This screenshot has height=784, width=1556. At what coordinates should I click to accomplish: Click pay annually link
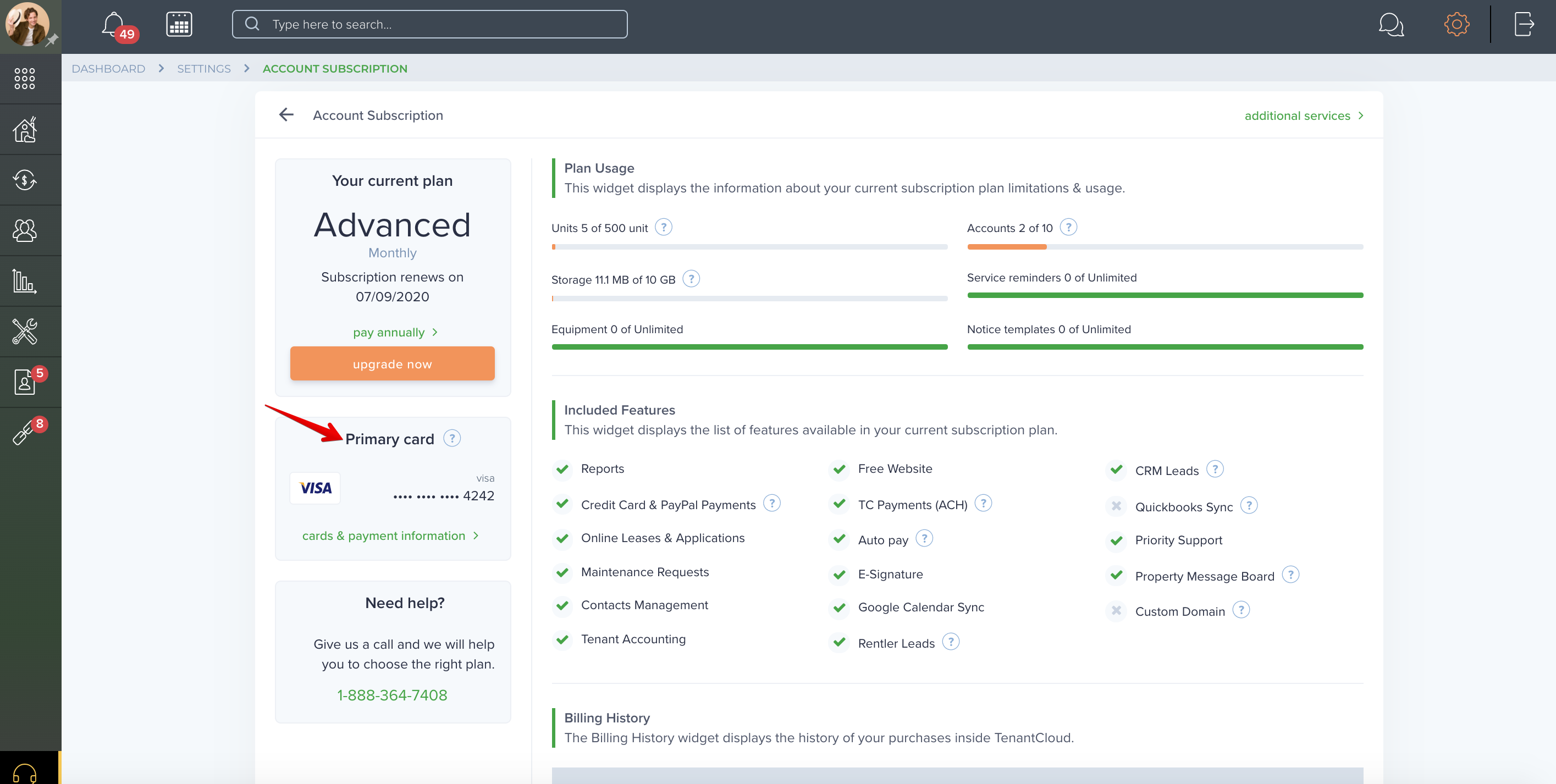click(396, 332)
